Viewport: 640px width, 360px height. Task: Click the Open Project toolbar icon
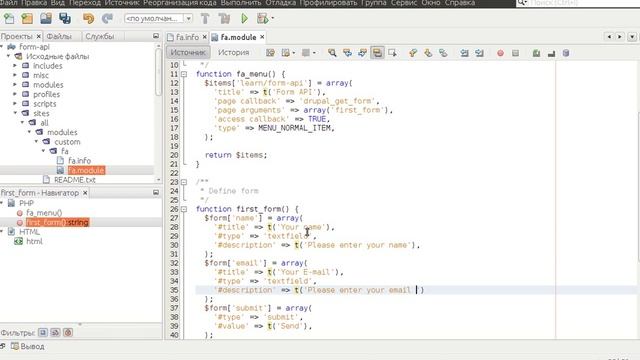click(x=46, y=18)
